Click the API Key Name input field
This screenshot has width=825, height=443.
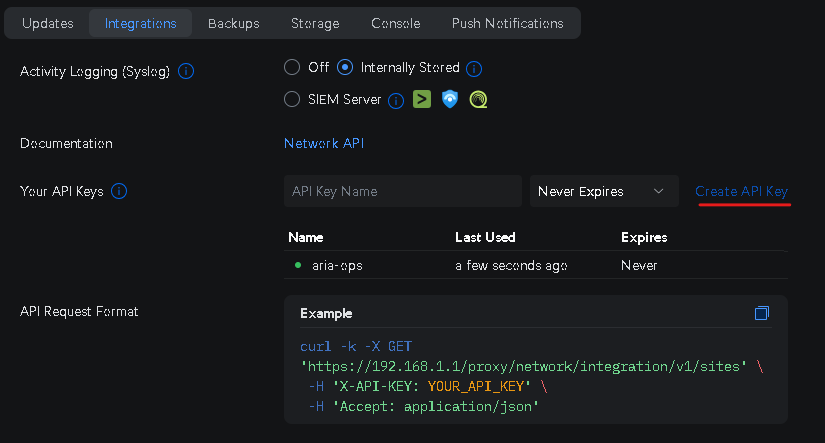coord(402,191)
